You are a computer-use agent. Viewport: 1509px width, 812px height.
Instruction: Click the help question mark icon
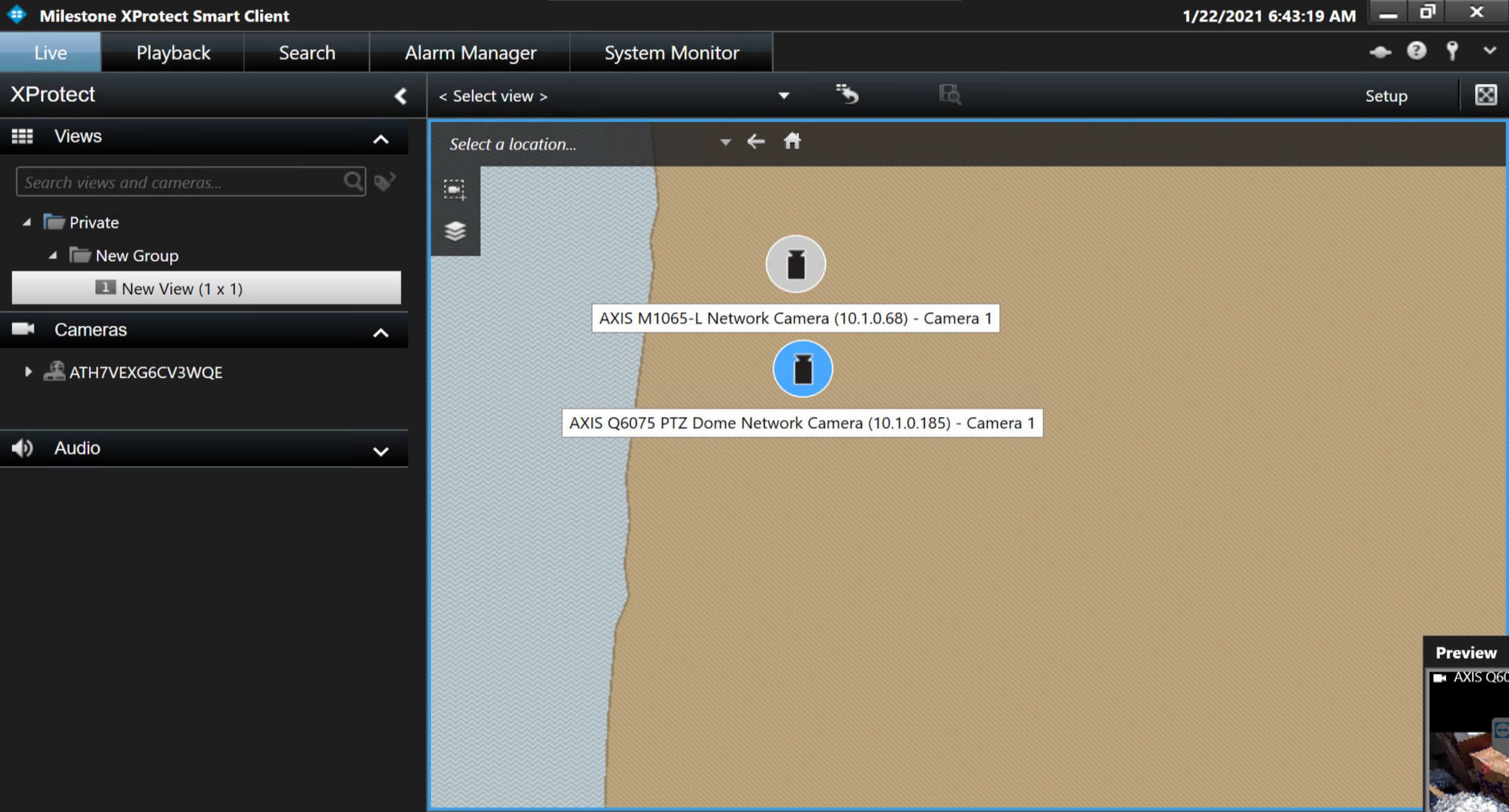[x=1416, y=51]
